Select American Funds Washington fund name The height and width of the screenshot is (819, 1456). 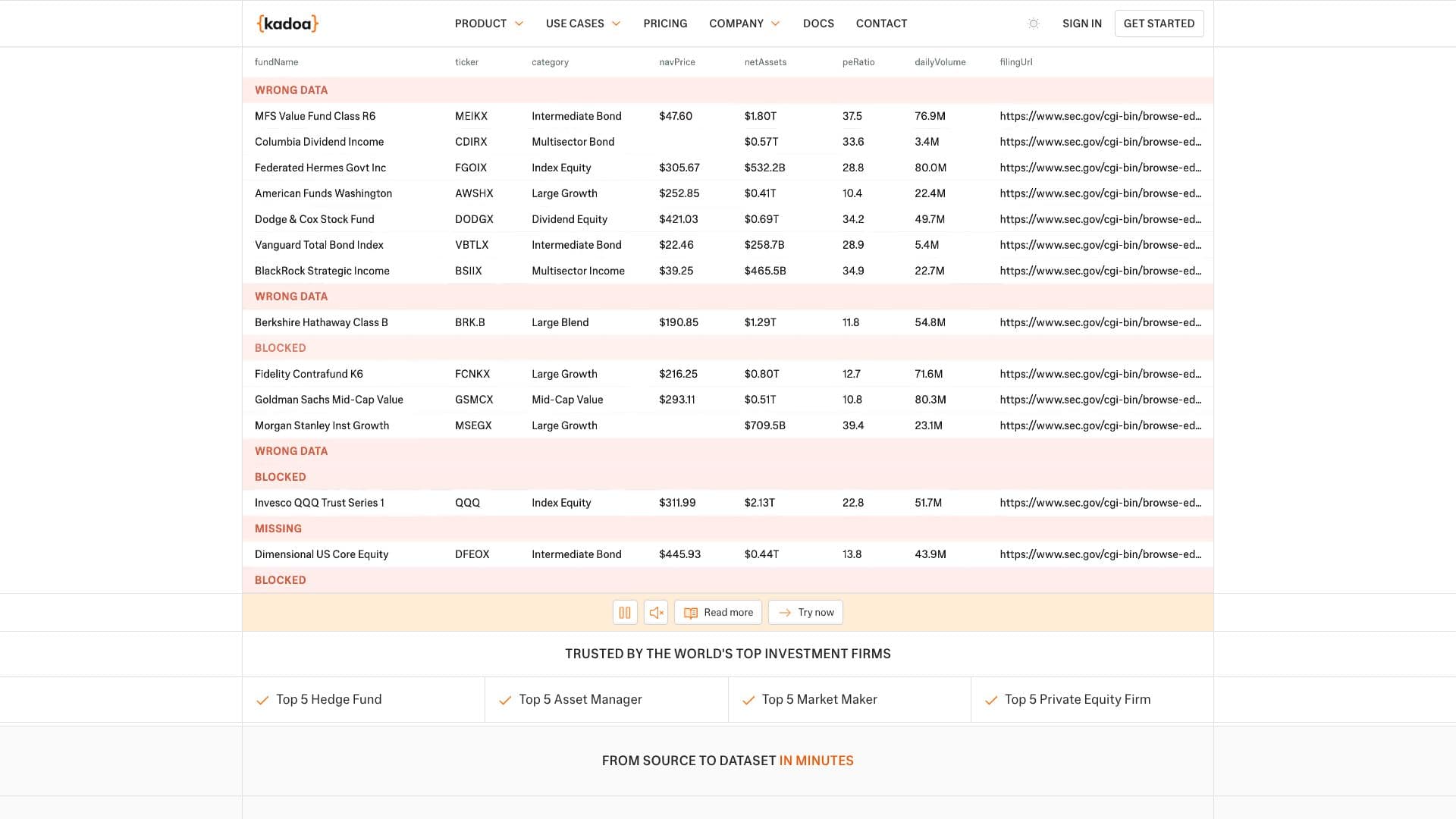coord(323,193)
